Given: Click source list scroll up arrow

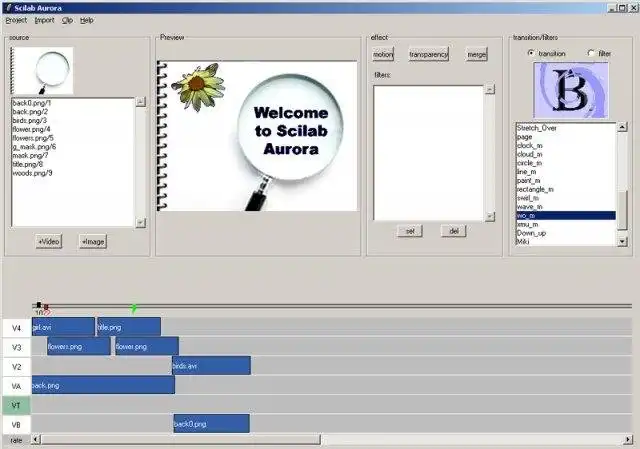Looking at the screenshot, I should pos(140,102).
